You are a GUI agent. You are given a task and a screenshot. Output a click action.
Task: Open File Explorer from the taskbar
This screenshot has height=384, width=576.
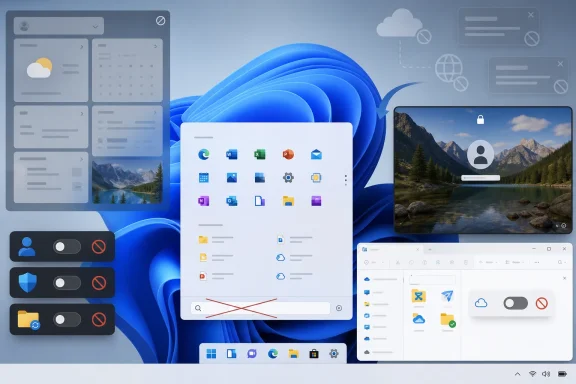[x=293, y=354]
